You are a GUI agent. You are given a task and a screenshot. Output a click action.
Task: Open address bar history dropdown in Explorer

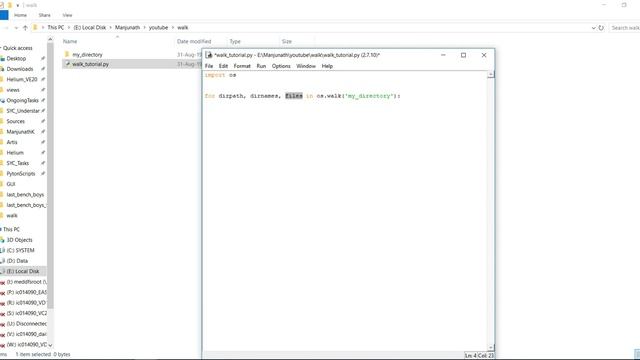point(593,28)
